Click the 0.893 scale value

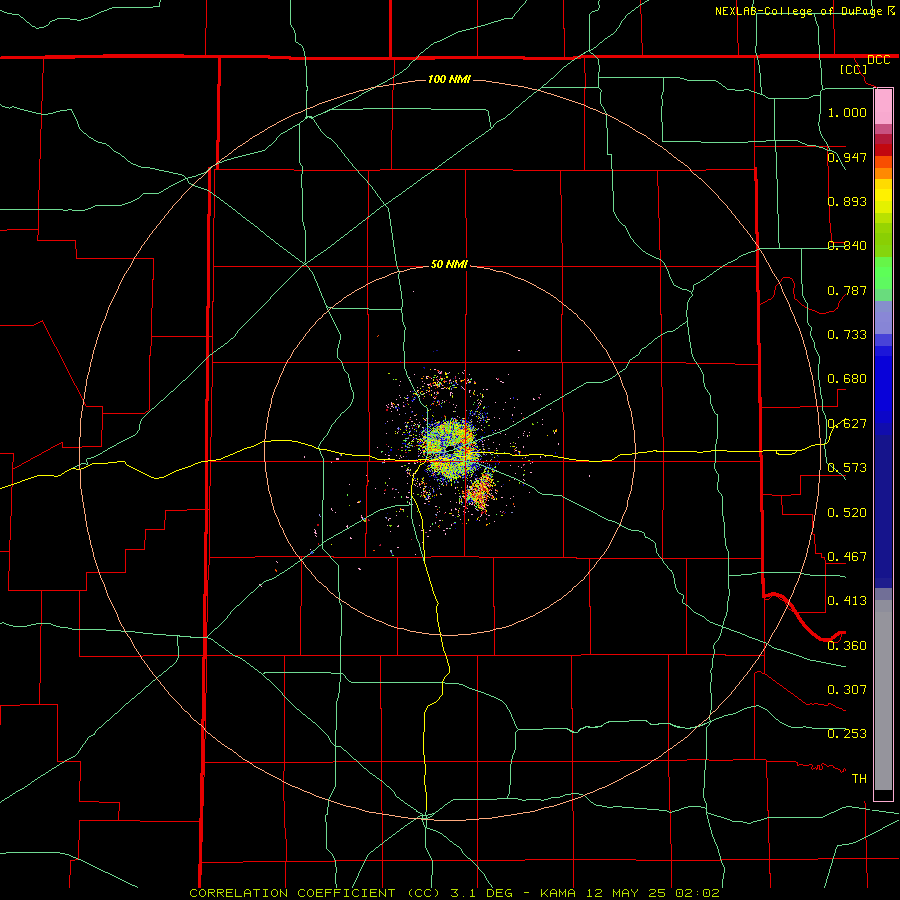click(847, 201)
